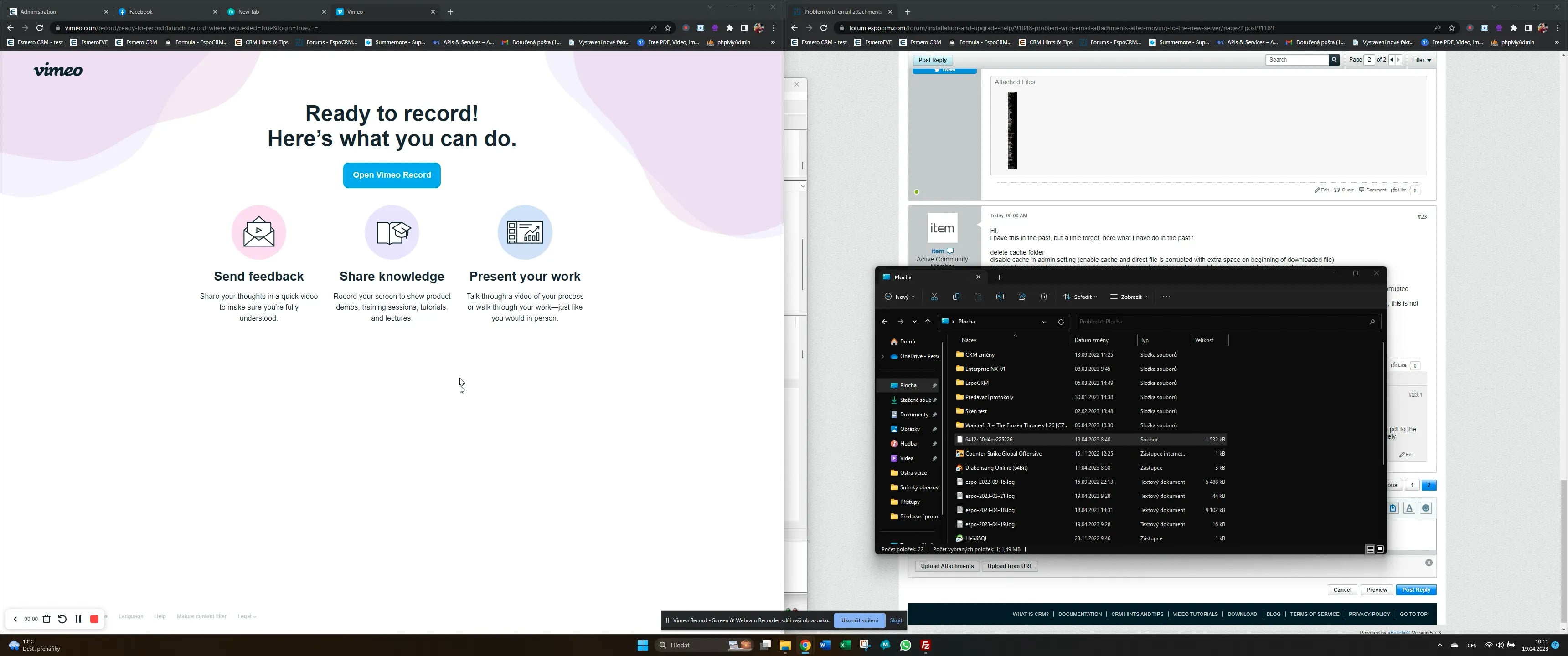Image resolution: width=1568 pixels, height=656 pixels.
Task: Open Chrome extensions puzzle icon in Vimeo window
Action: point(729,27)
